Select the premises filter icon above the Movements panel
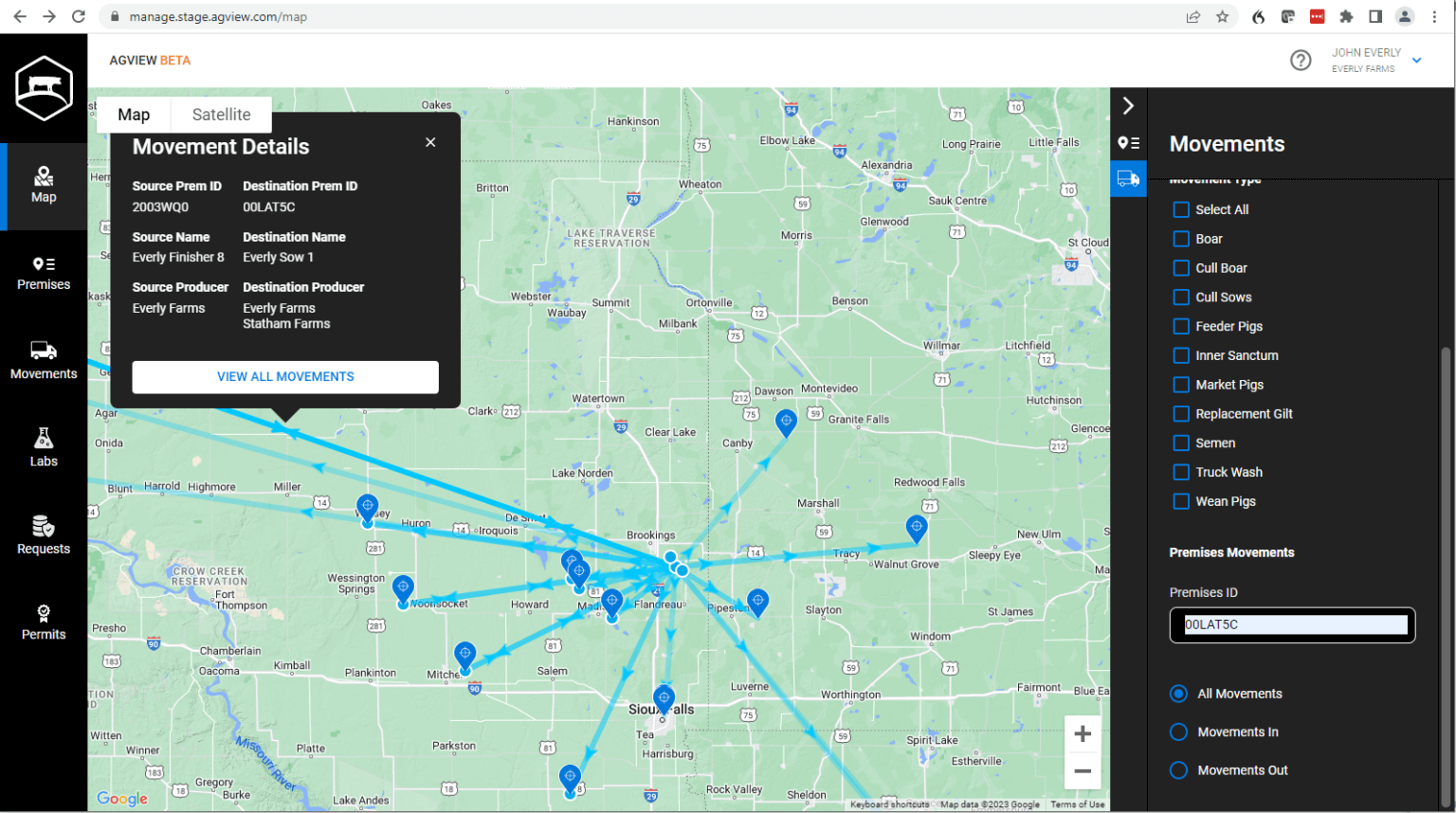 (1128, 143)
